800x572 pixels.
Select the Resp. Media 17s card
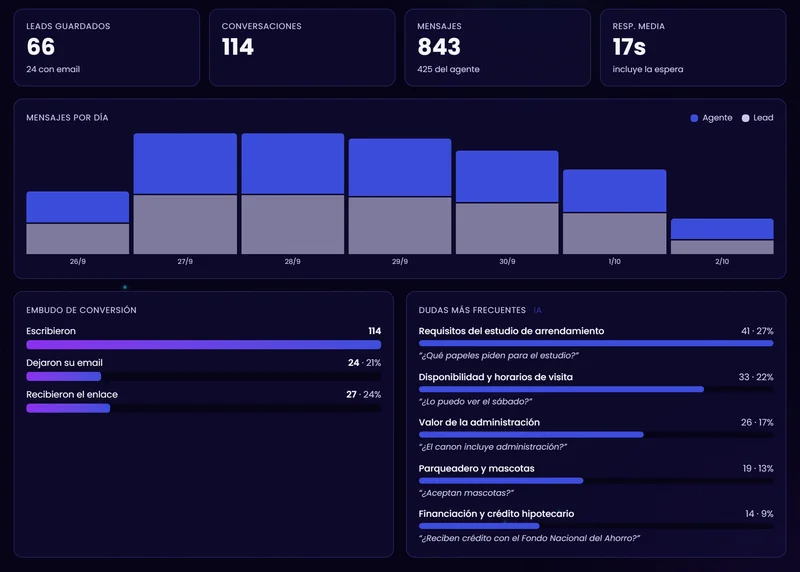coord(693,47)
